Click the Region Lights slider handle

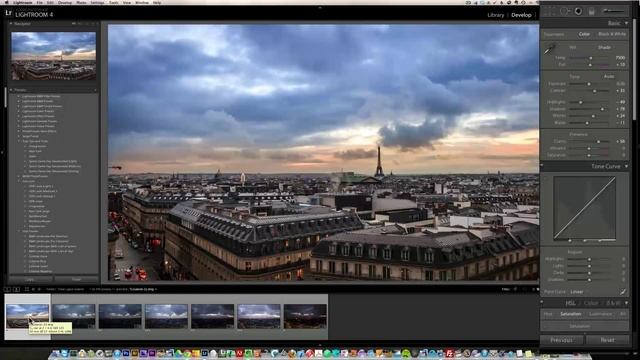[x=589, y=266]
